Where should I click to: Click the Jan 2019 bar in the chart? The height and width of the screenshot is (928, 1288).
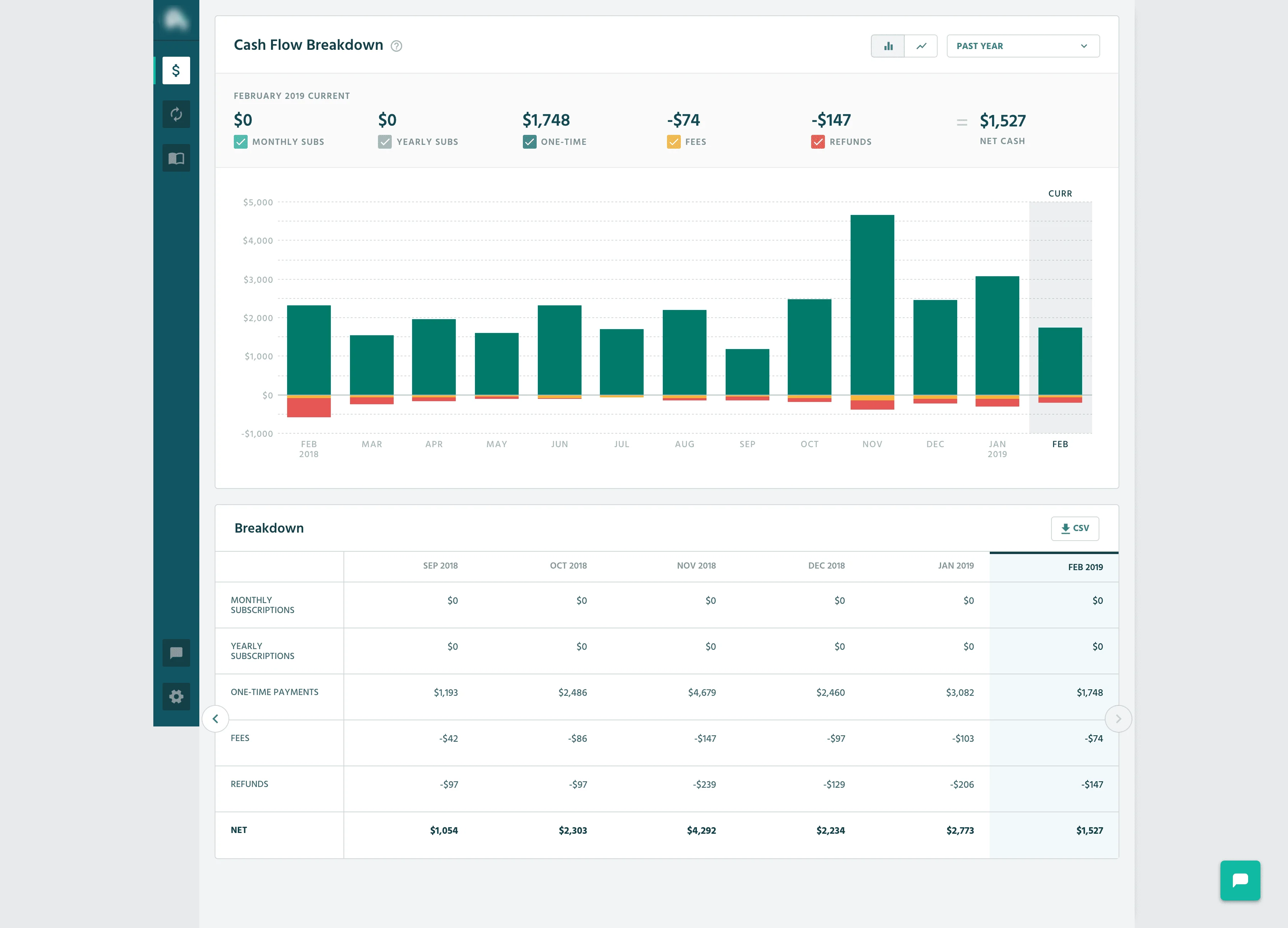tap(997, 335)
